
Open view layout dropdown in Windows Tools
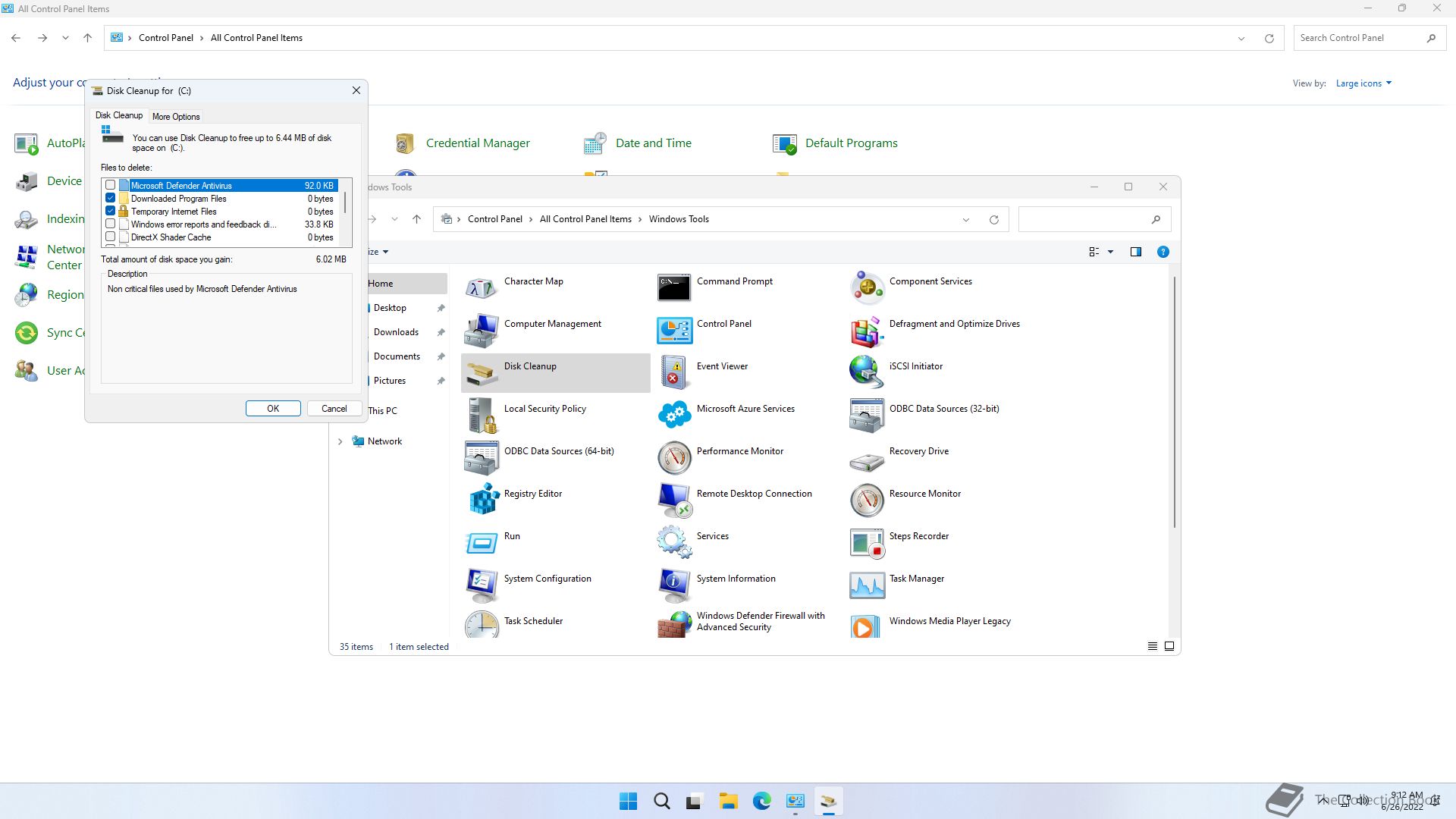click(x=1110, y=252)
